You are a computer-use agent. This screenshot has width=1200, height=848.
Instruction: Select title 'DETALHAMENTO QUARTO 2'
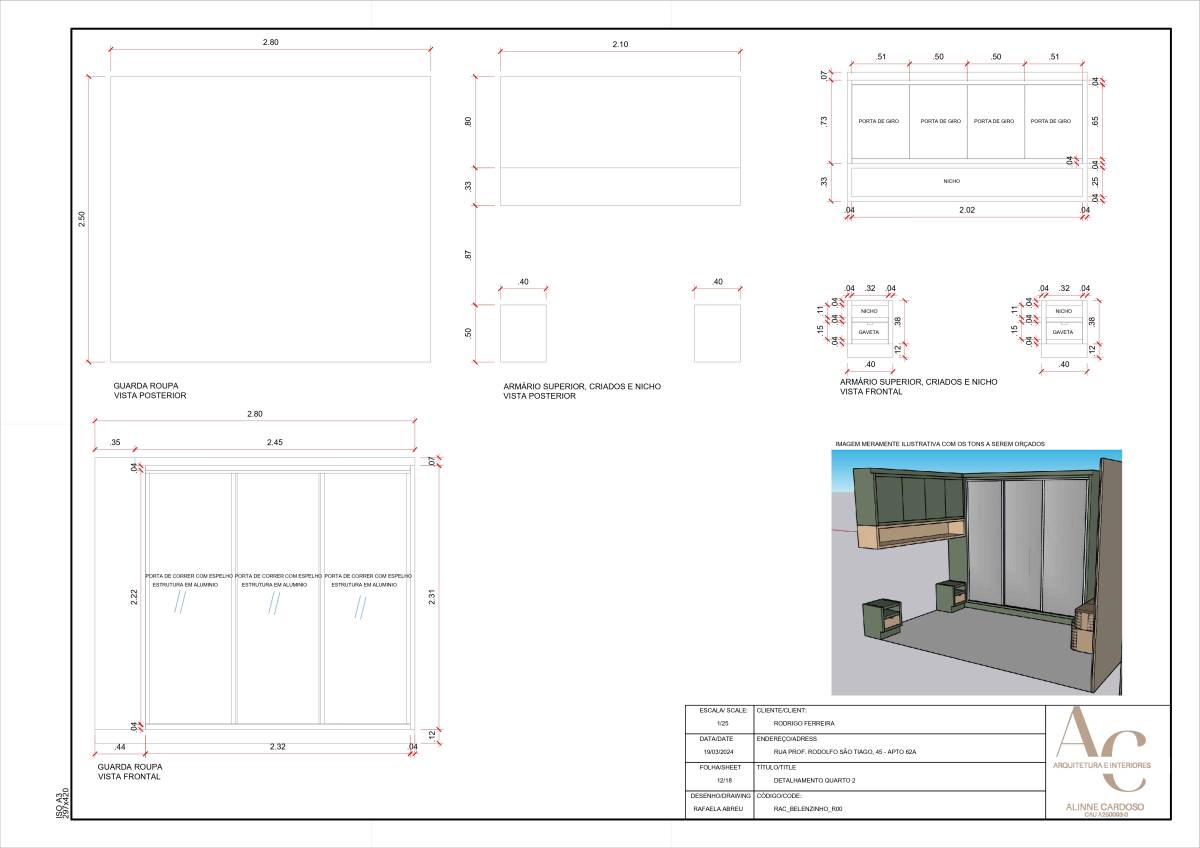(x=814, y=780)
